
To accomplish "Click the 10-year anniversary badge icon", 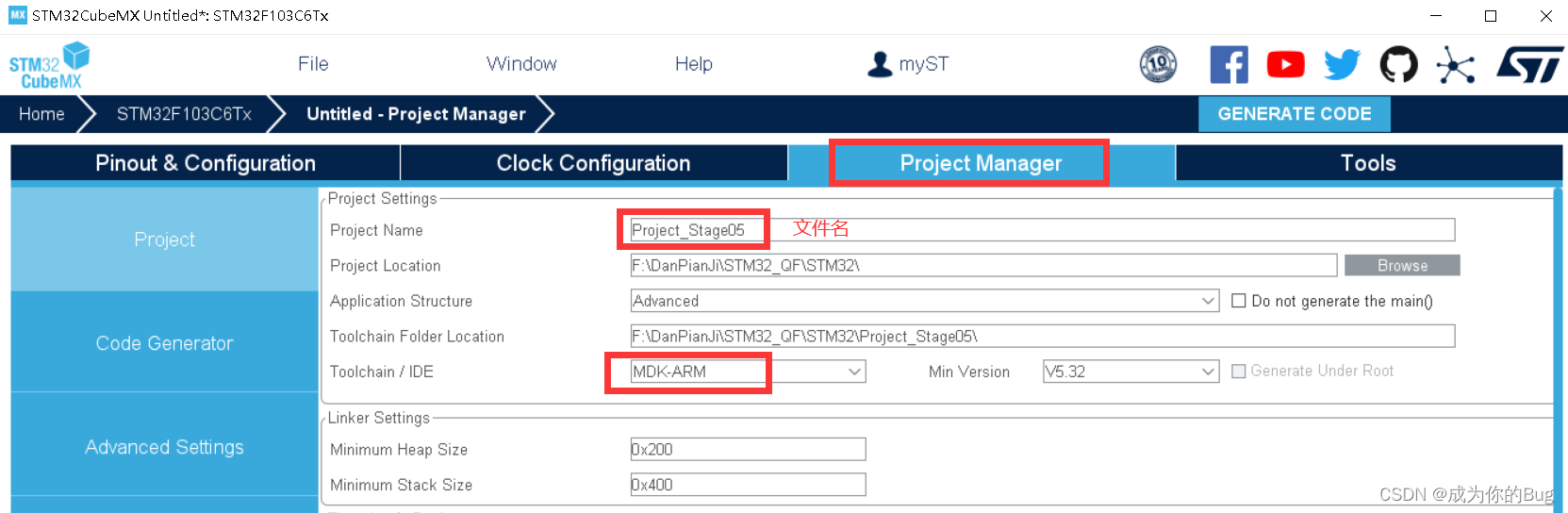I will [1158, 64].
